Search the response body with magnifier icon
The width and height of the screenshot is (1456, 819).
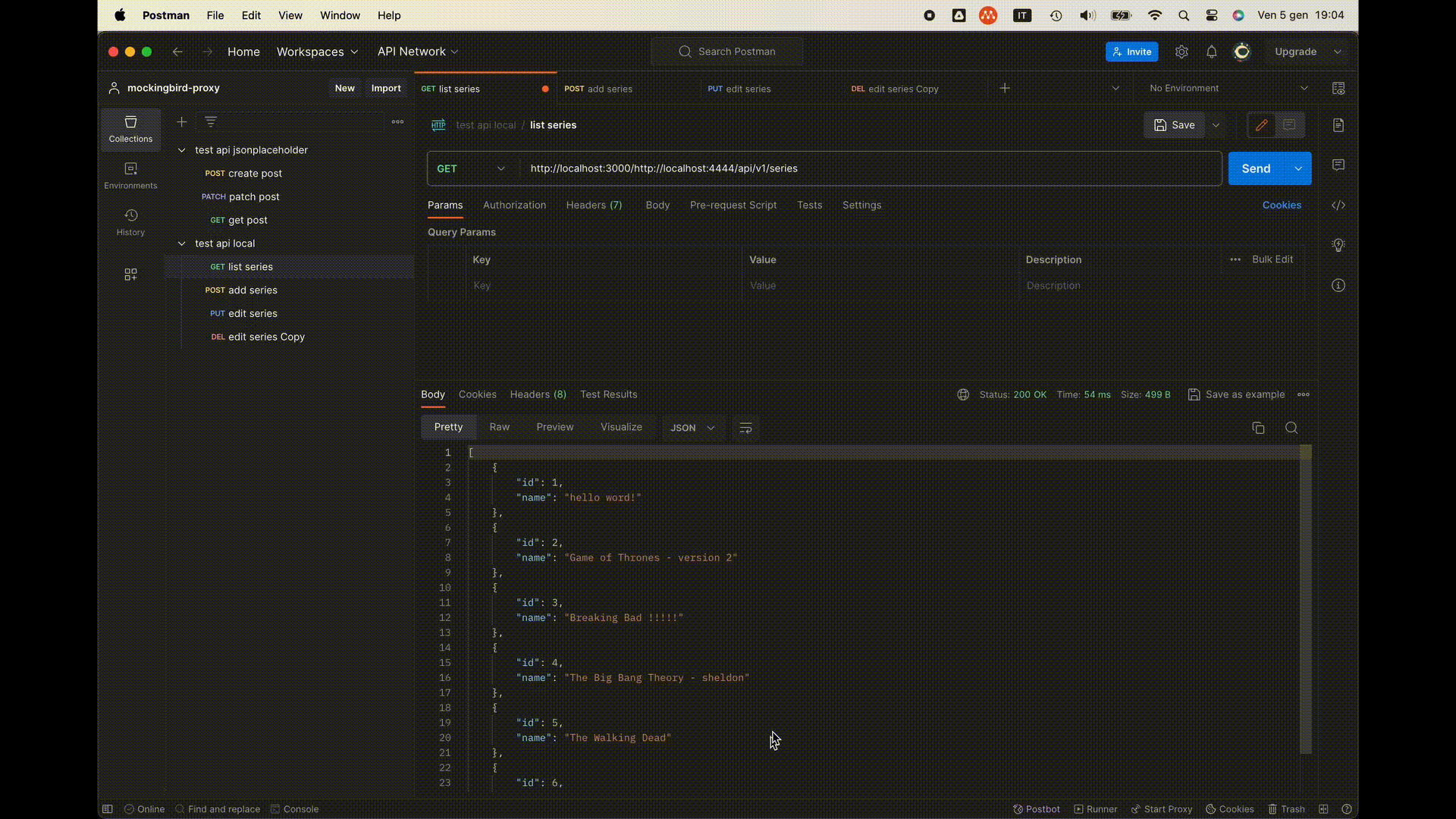(1291, 428)
